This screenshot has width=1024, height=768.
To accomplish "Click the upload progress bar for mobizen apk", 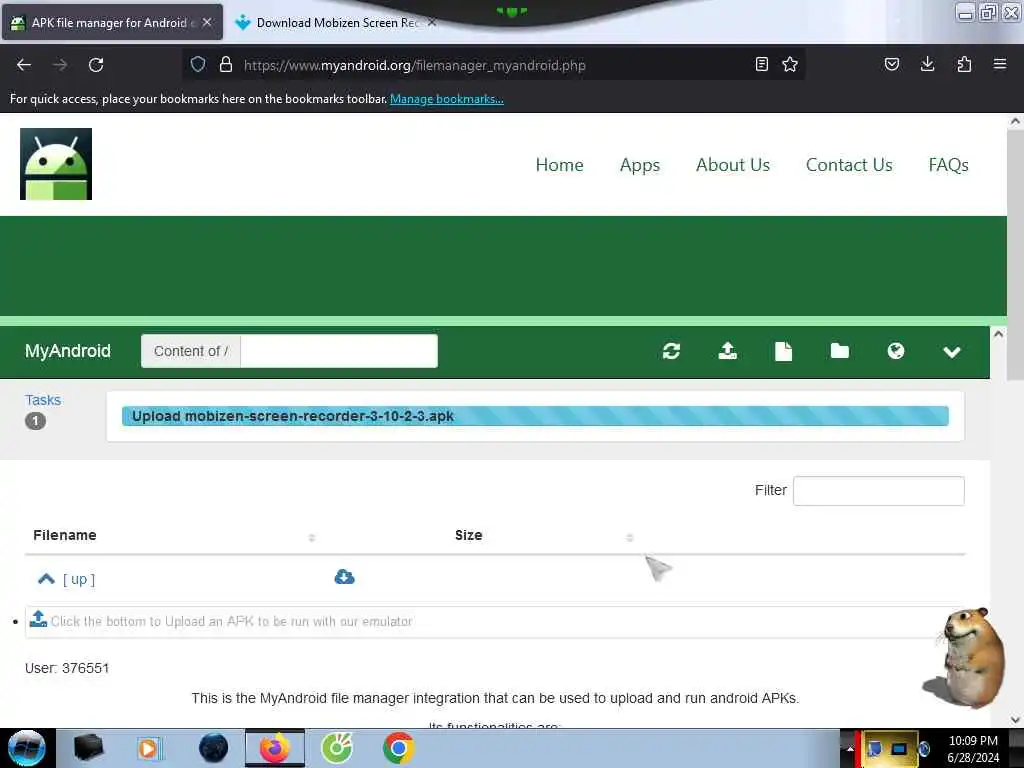I will point(535,416).
